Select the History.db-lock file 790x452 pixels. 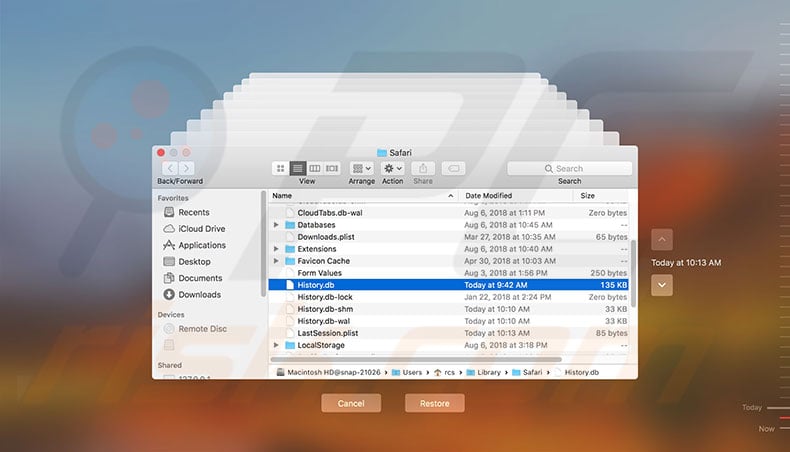click(448, 297)
